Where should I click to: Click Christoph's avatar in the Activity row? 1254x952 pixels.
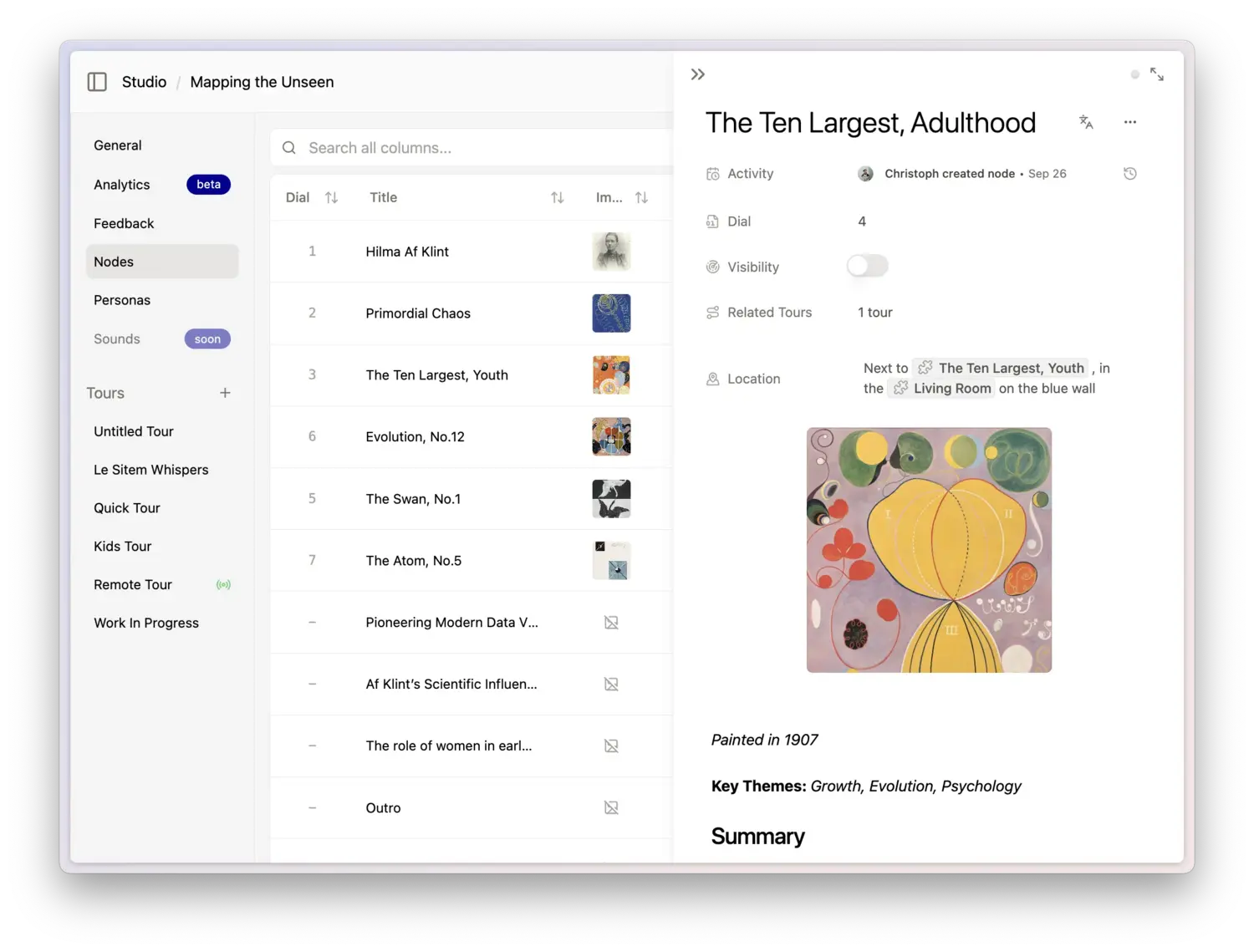coord(865,173)
